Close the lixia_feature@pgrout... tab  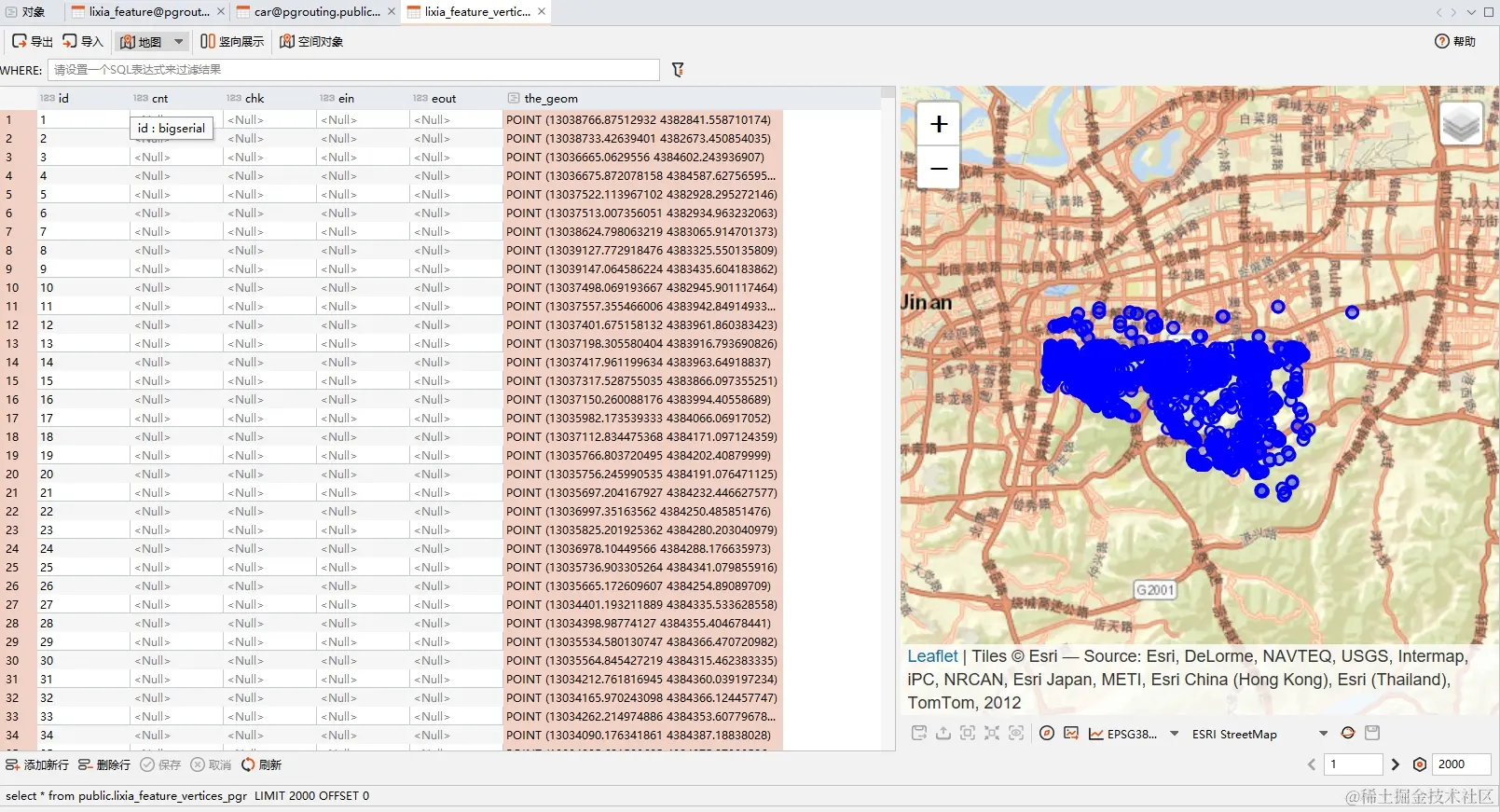(221, 12)
